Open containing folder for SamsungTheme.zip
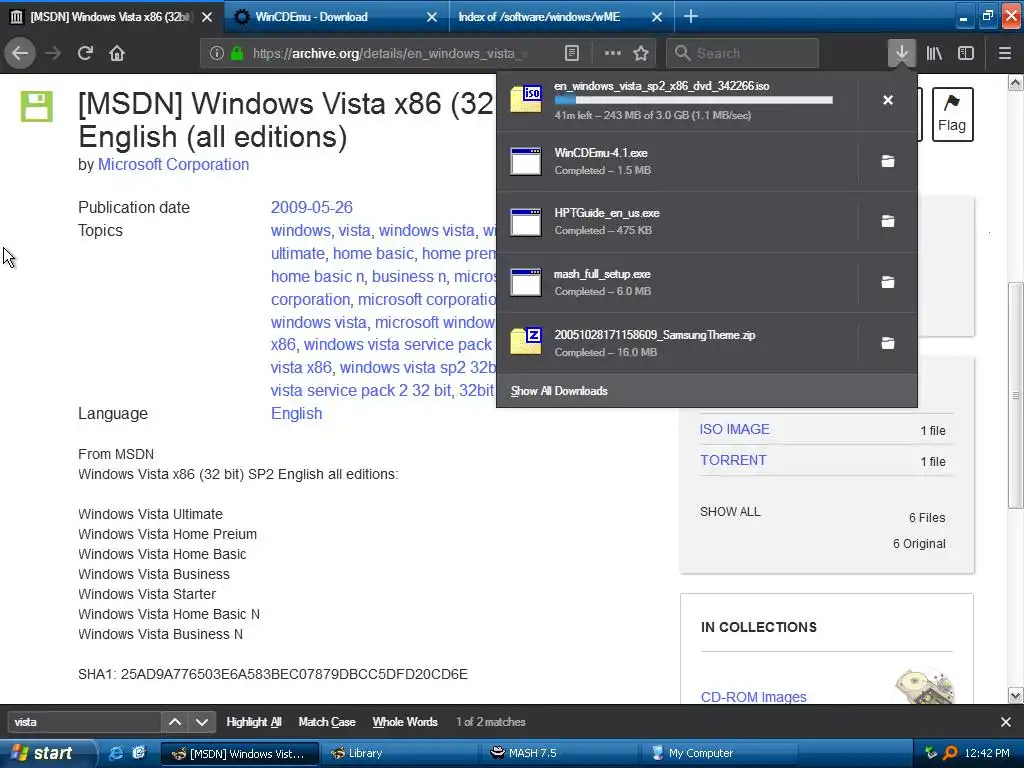The width and height of the screenshot is (1024, 768). (888, 343)
